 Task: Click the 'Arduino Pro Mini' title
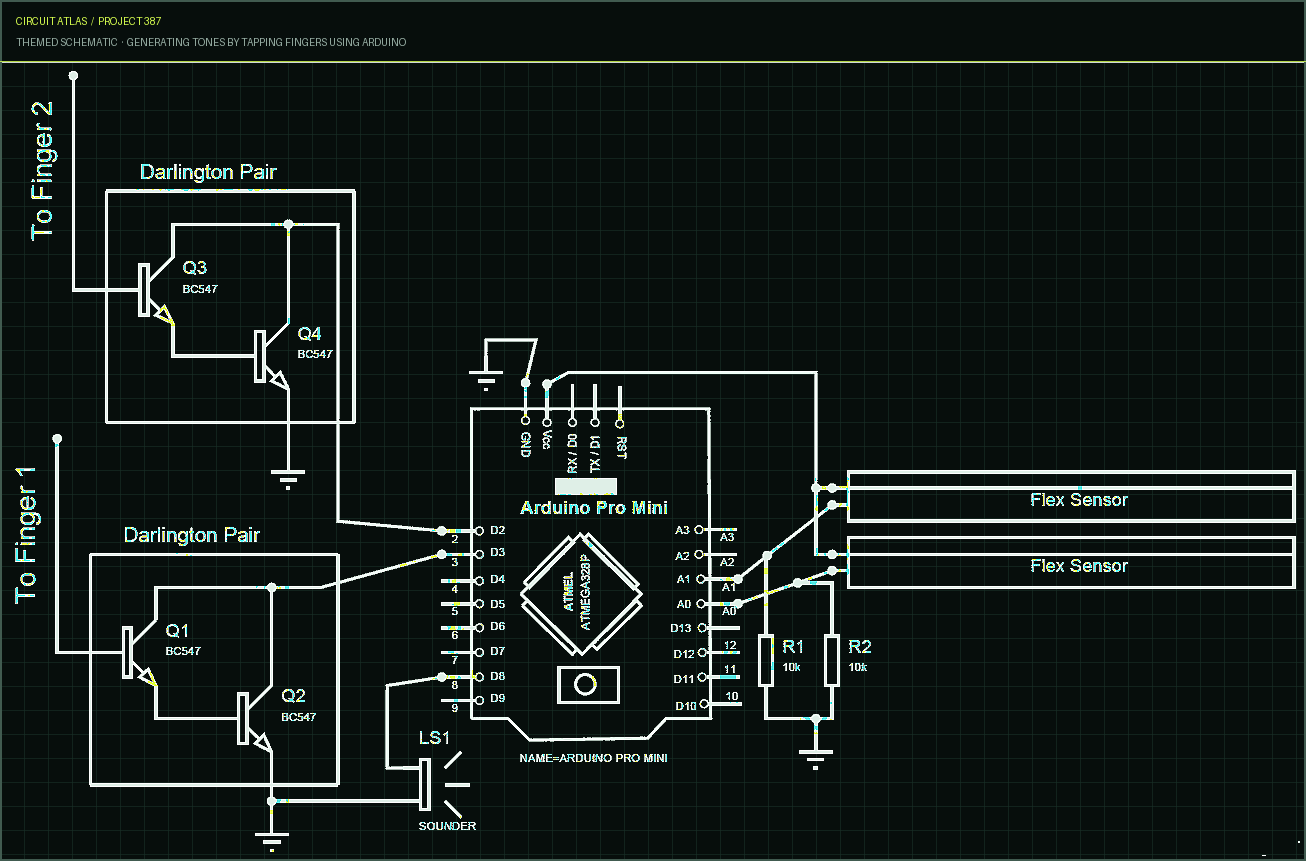pos(594,508)
